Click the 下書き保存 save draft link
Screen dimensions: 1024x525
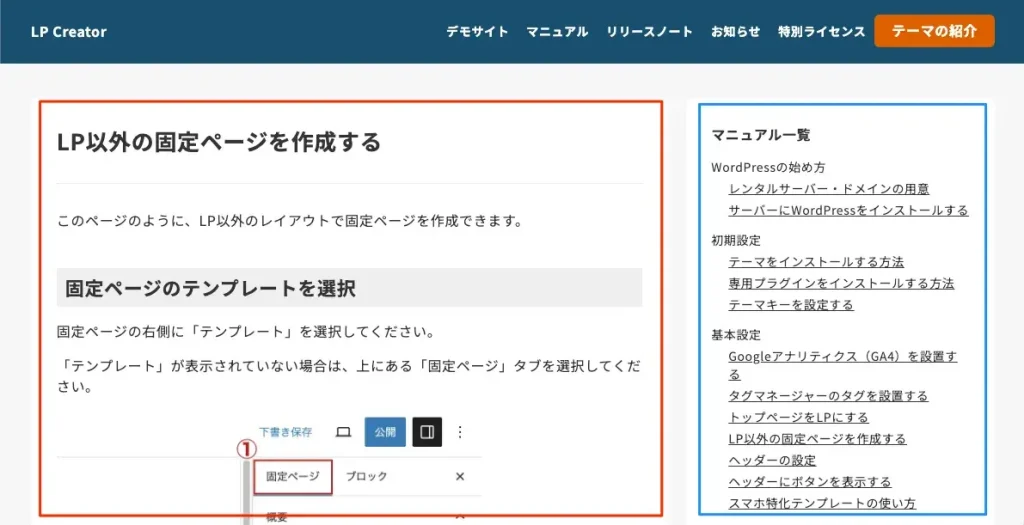285,432
